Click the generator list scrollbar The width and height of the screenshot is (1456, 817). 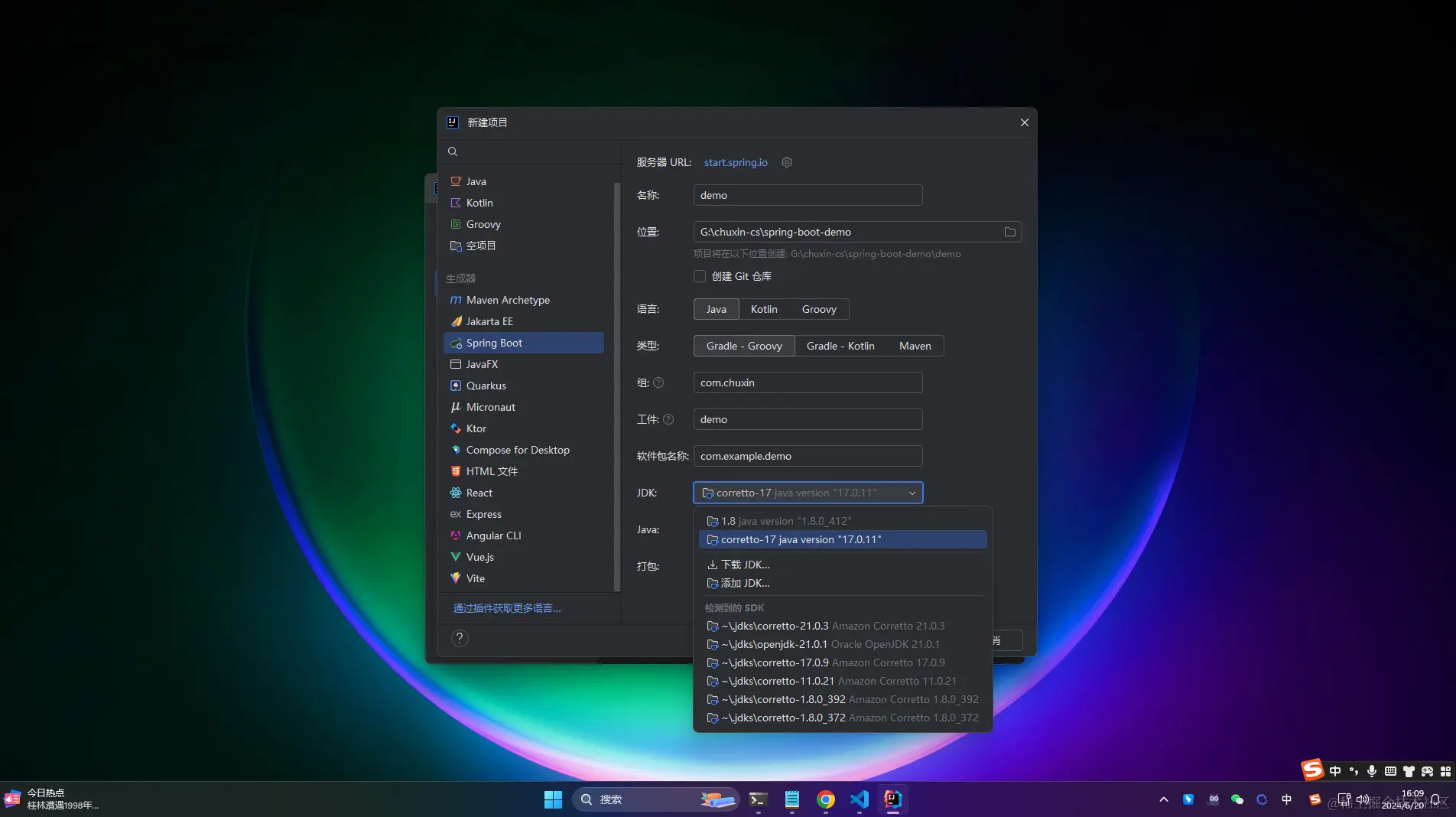click(617, 386)
